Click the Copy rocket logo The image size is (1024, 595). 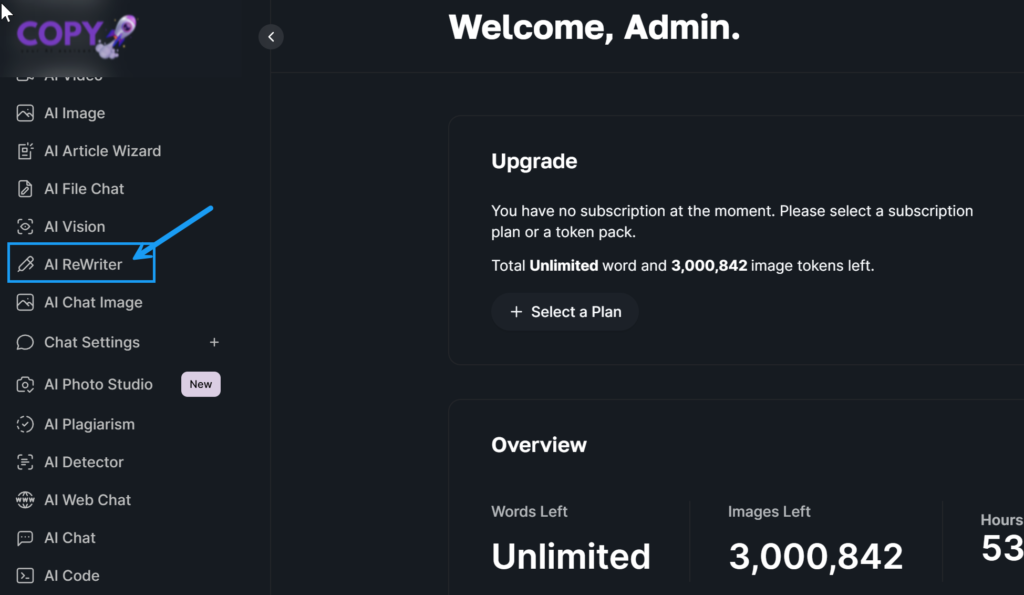coord(76,35)
